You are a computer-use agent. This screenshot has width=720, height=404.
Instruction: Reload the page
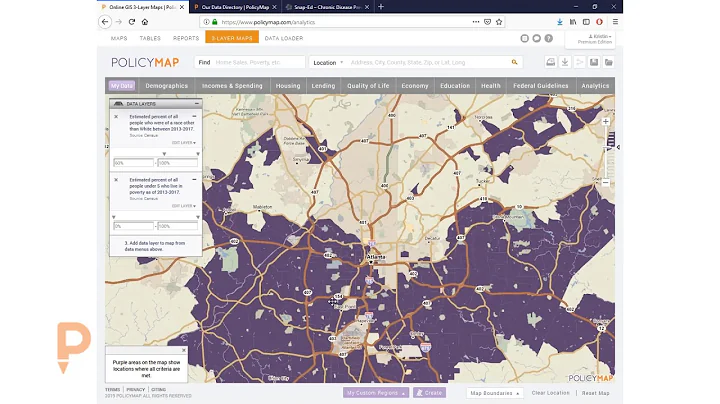[x=132, y=22]
